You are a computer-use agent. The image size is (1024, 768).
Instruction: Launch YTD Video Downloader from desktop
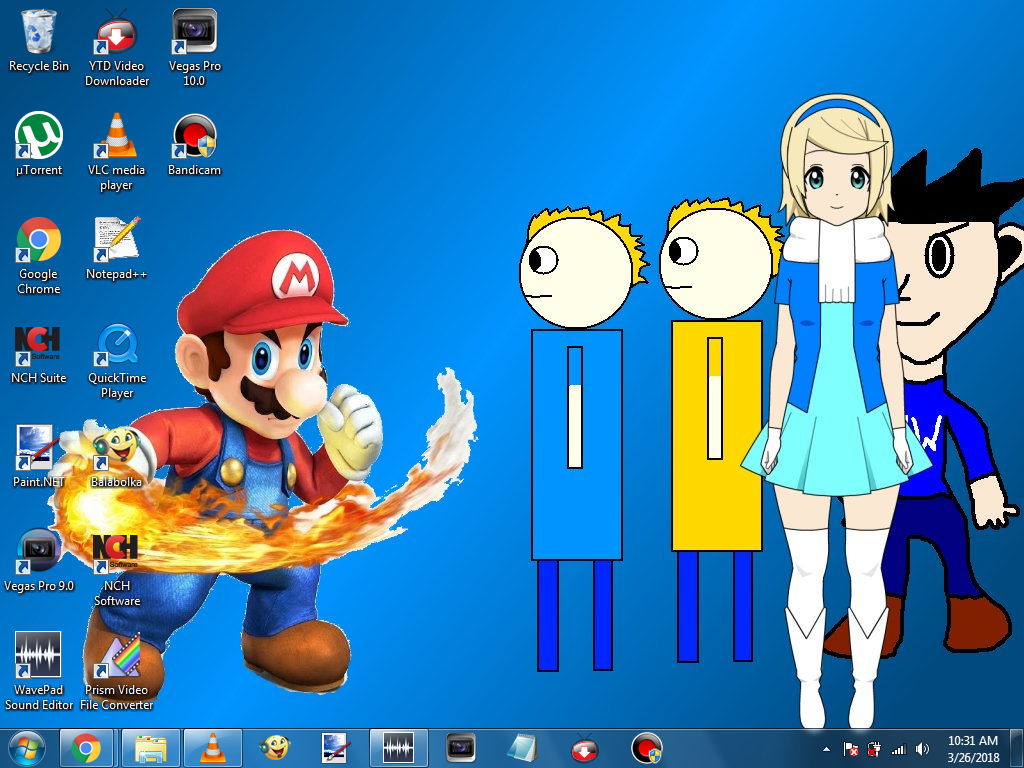(116, 48)
